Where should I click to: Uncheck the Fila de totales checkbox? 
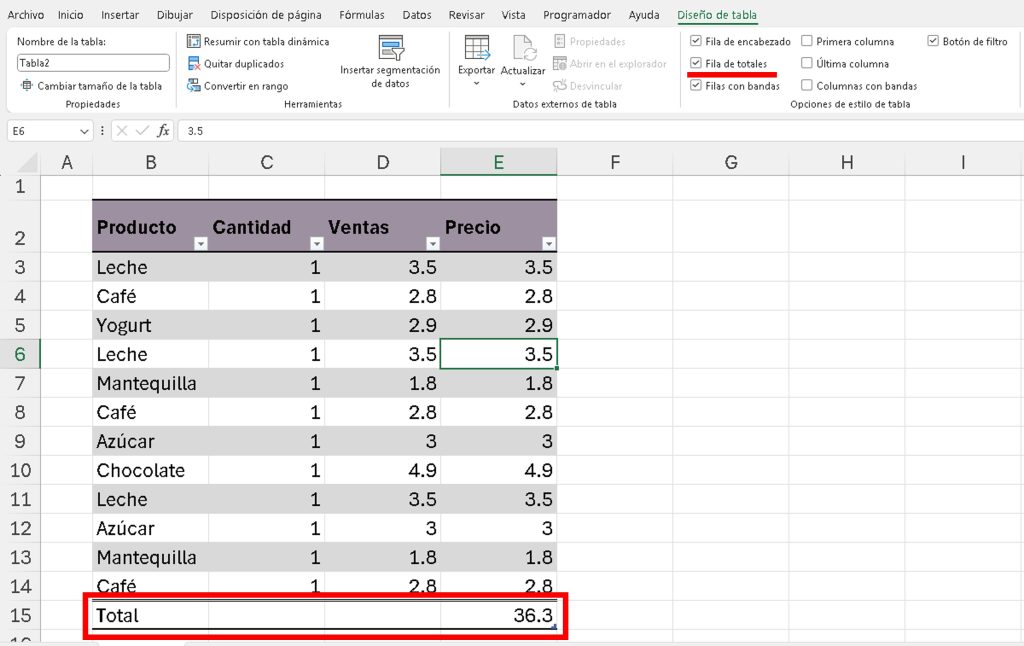point(696,64)
